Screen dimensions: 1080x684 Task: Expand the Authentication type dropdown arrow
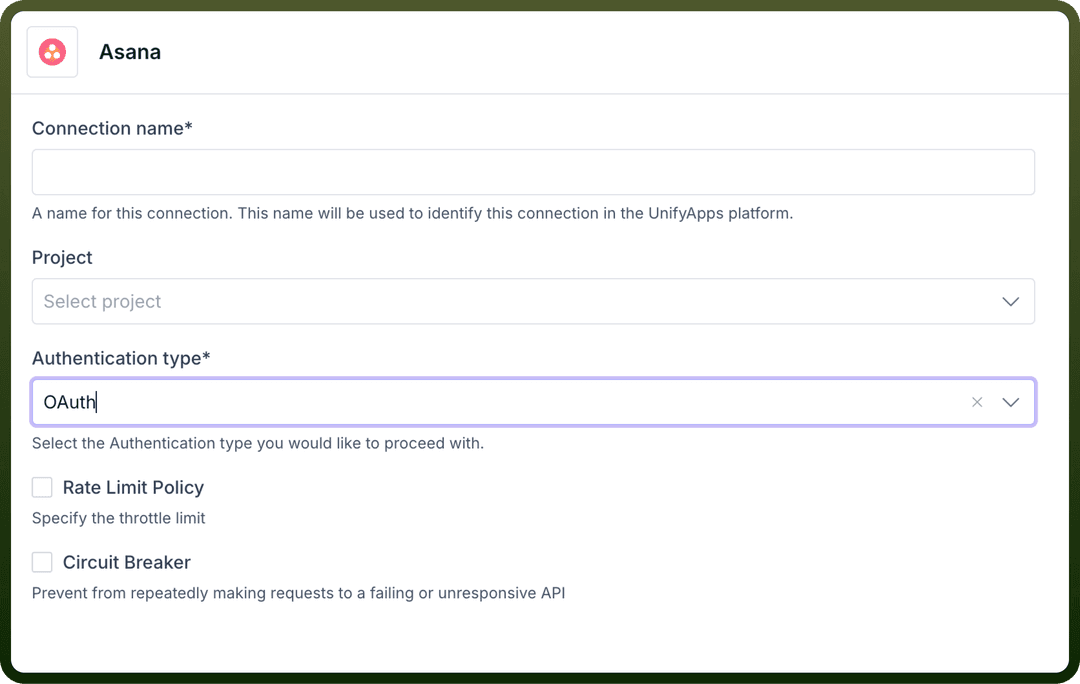(1010, 402)
